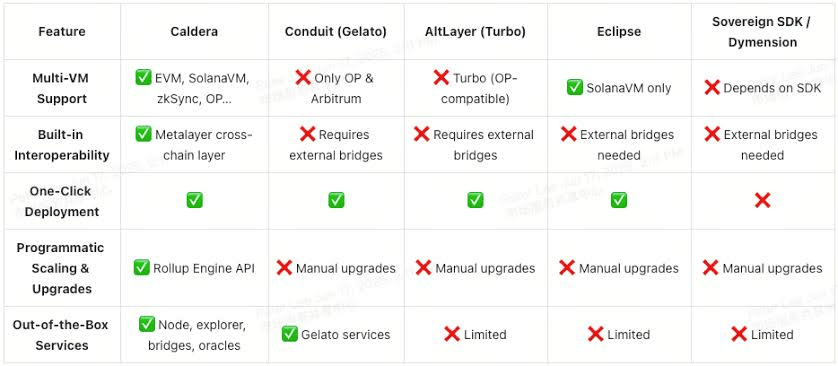Click the "Out-of-the-Box Services" row label

click(60, 335)
